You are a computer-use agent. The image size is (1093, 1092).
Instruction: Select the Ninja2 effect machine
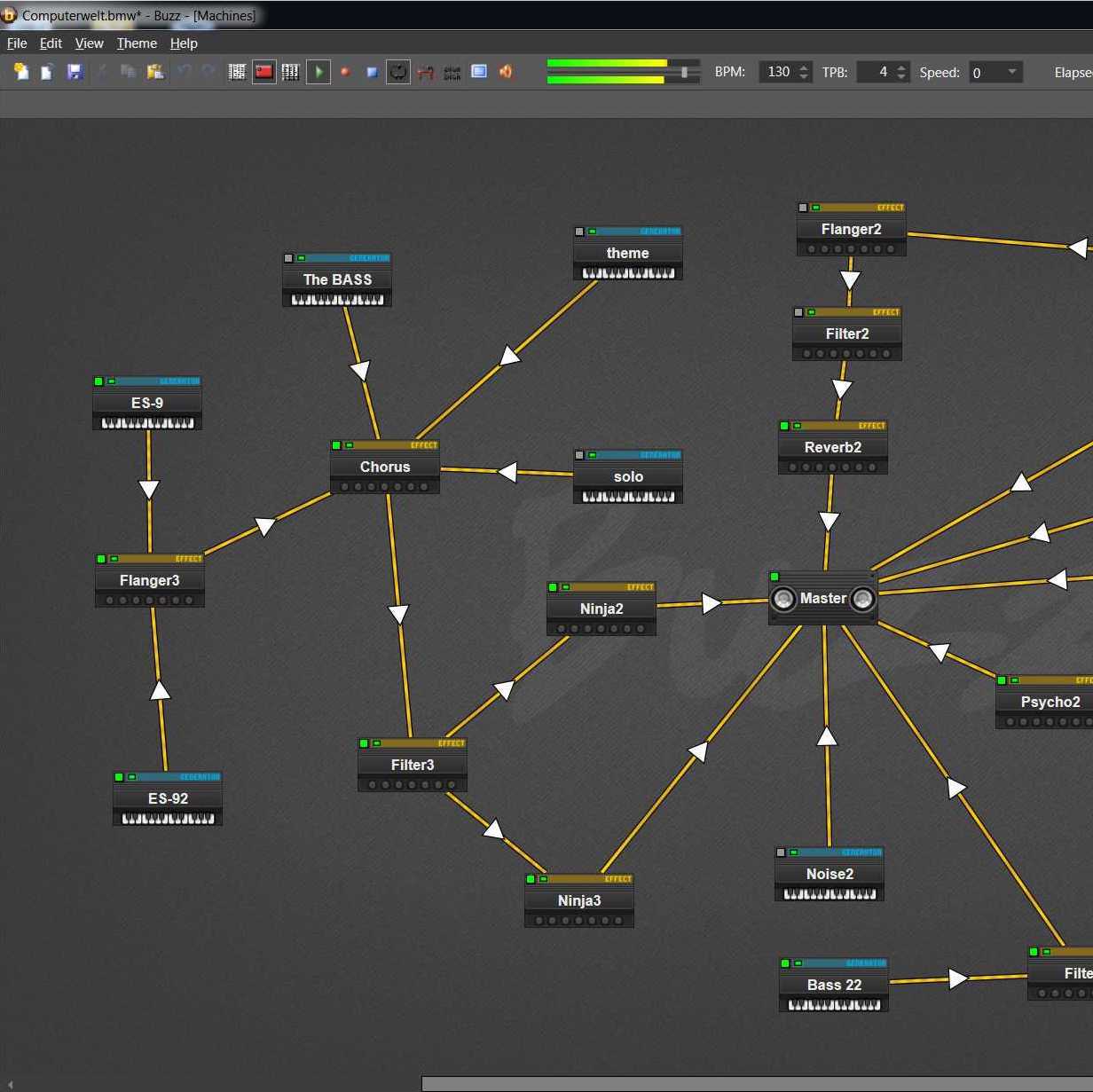pyautogui.click(x=602, y=609)
